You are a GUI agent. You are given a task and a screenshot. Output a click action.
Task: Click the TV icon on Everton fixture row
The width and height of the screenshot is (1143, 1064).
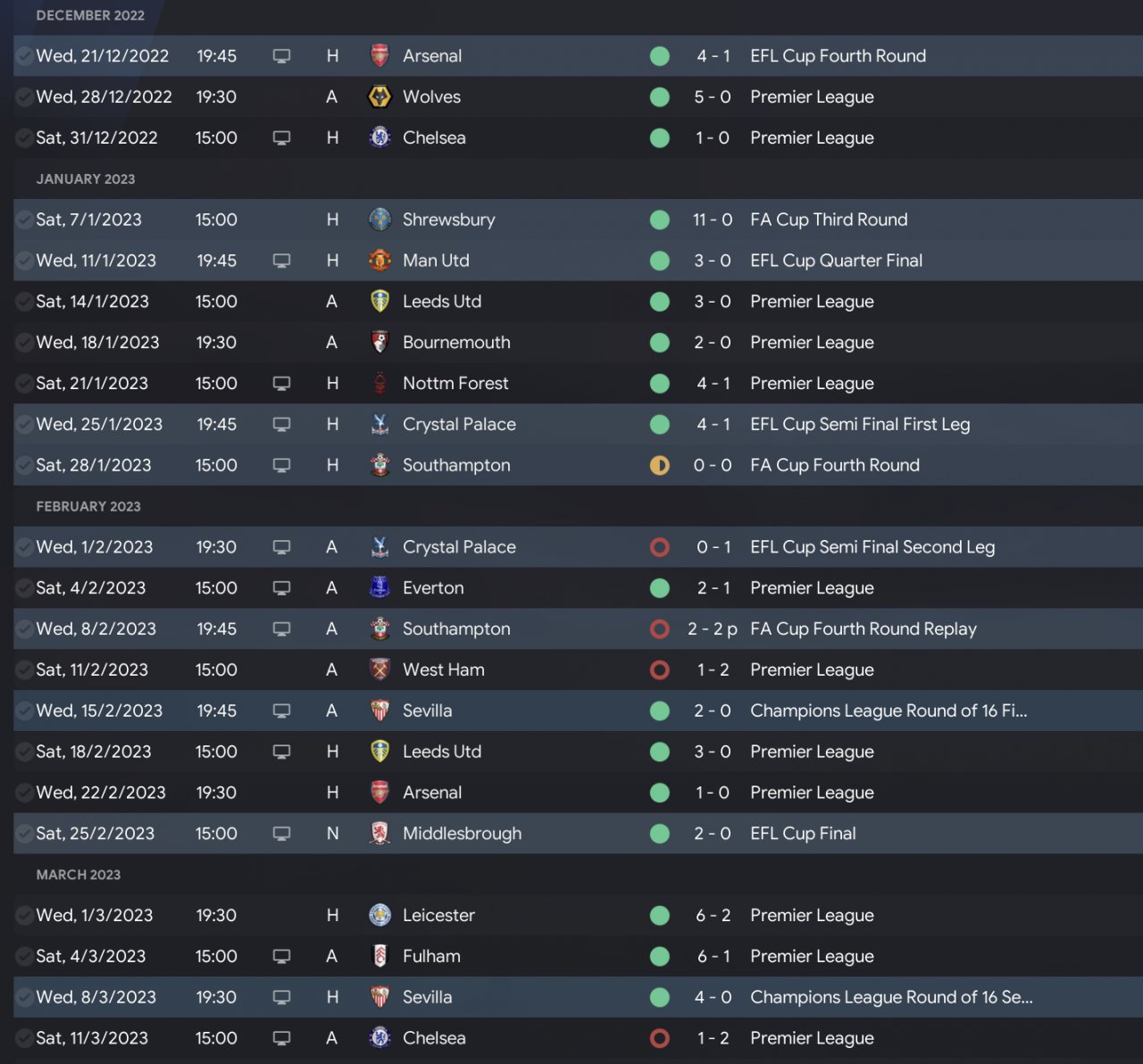281,588
